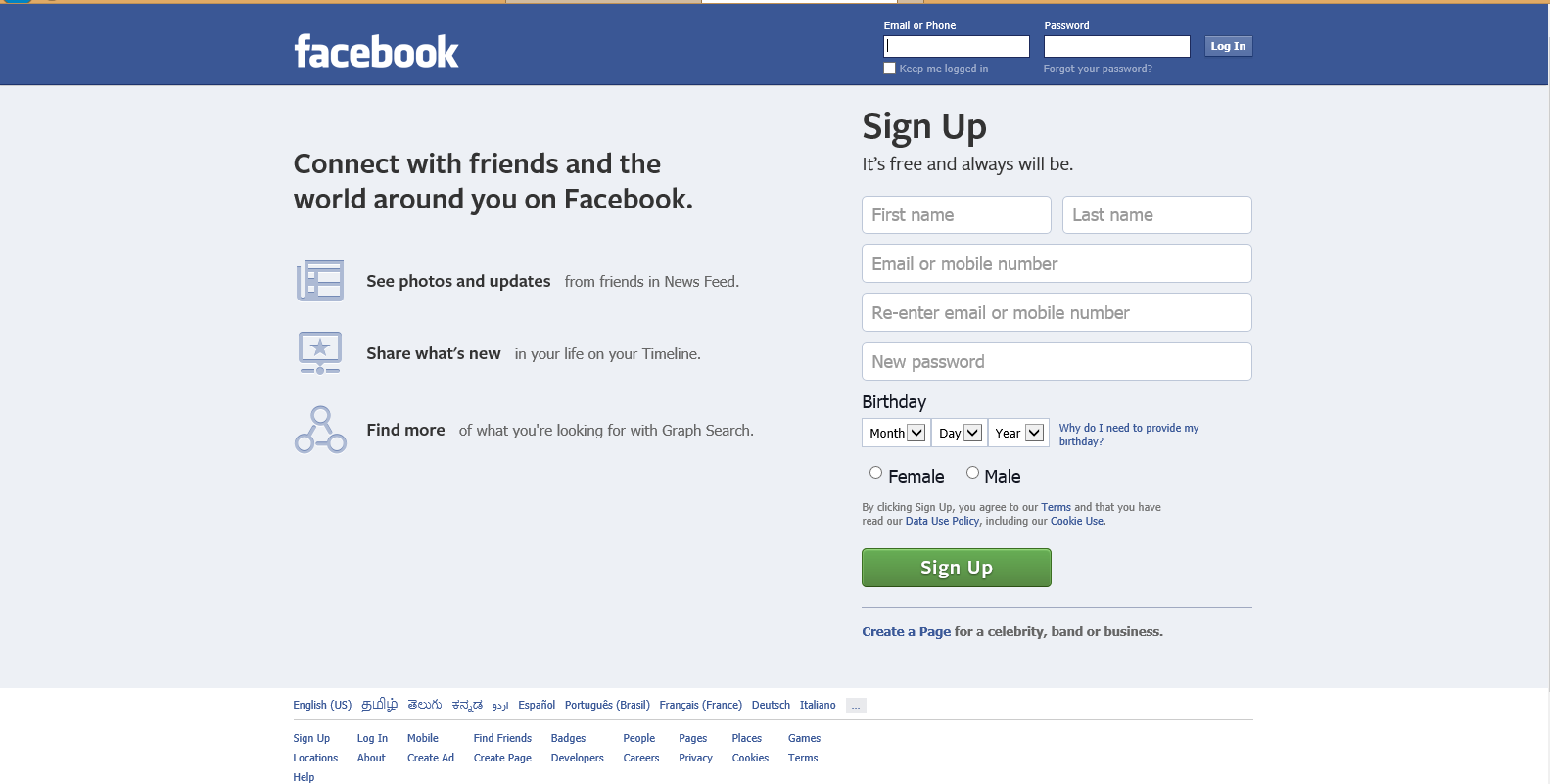
Task: Select the Female radio button
Action: click(x=875, y=473)
